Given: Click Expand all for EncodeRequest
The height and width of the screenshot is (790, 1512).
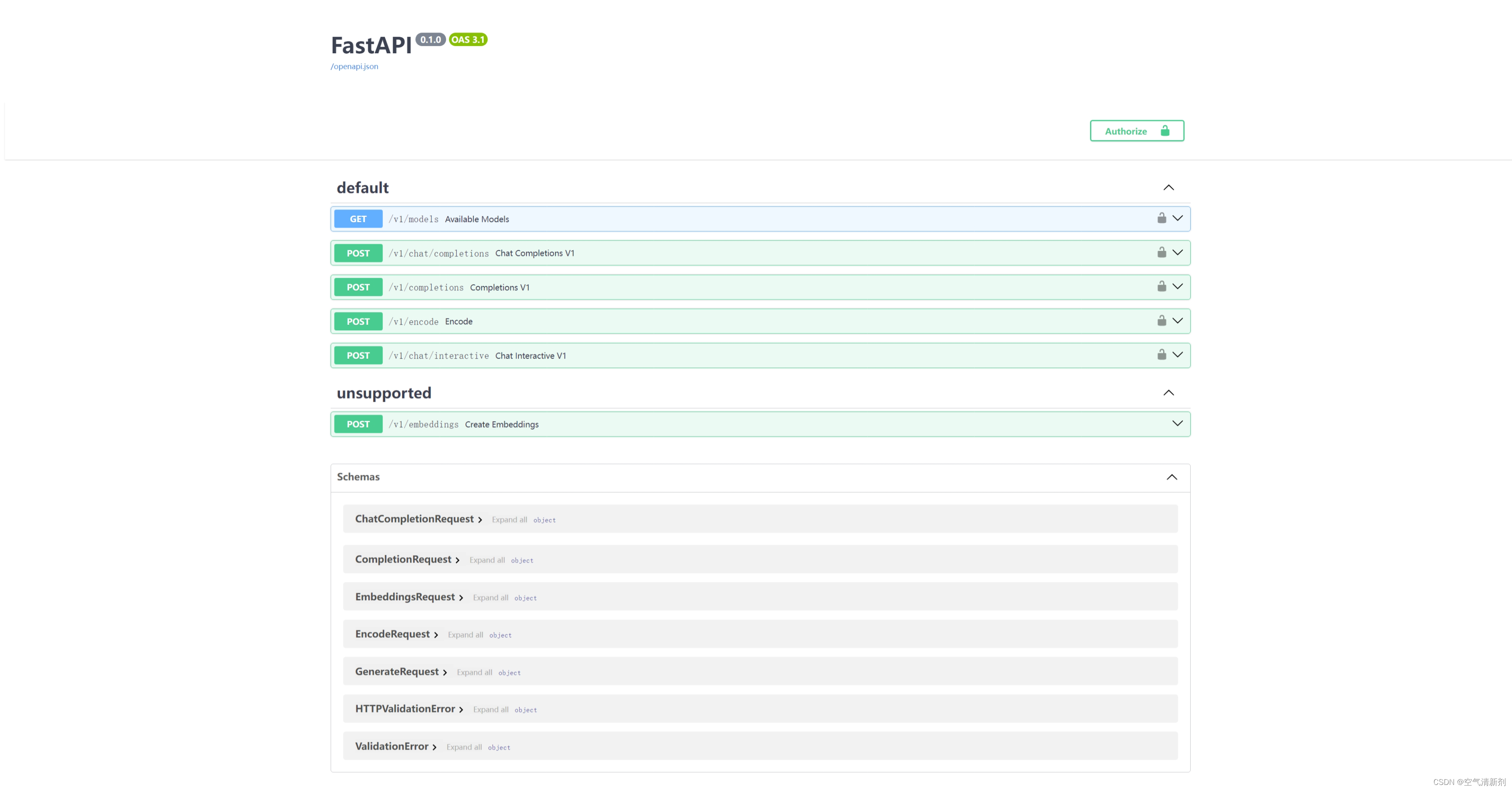Looking at the screenshot, I should point(465,634).
